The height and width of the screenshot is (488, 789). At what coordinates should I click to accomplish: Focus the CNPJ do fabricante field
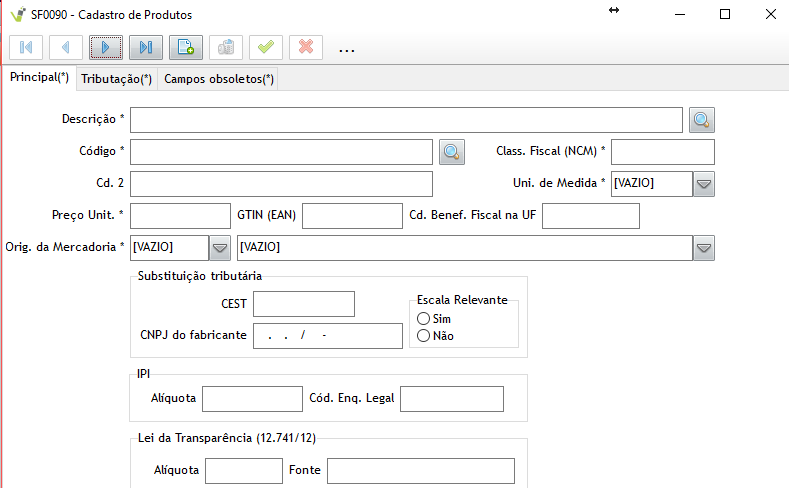pos(328,336)
